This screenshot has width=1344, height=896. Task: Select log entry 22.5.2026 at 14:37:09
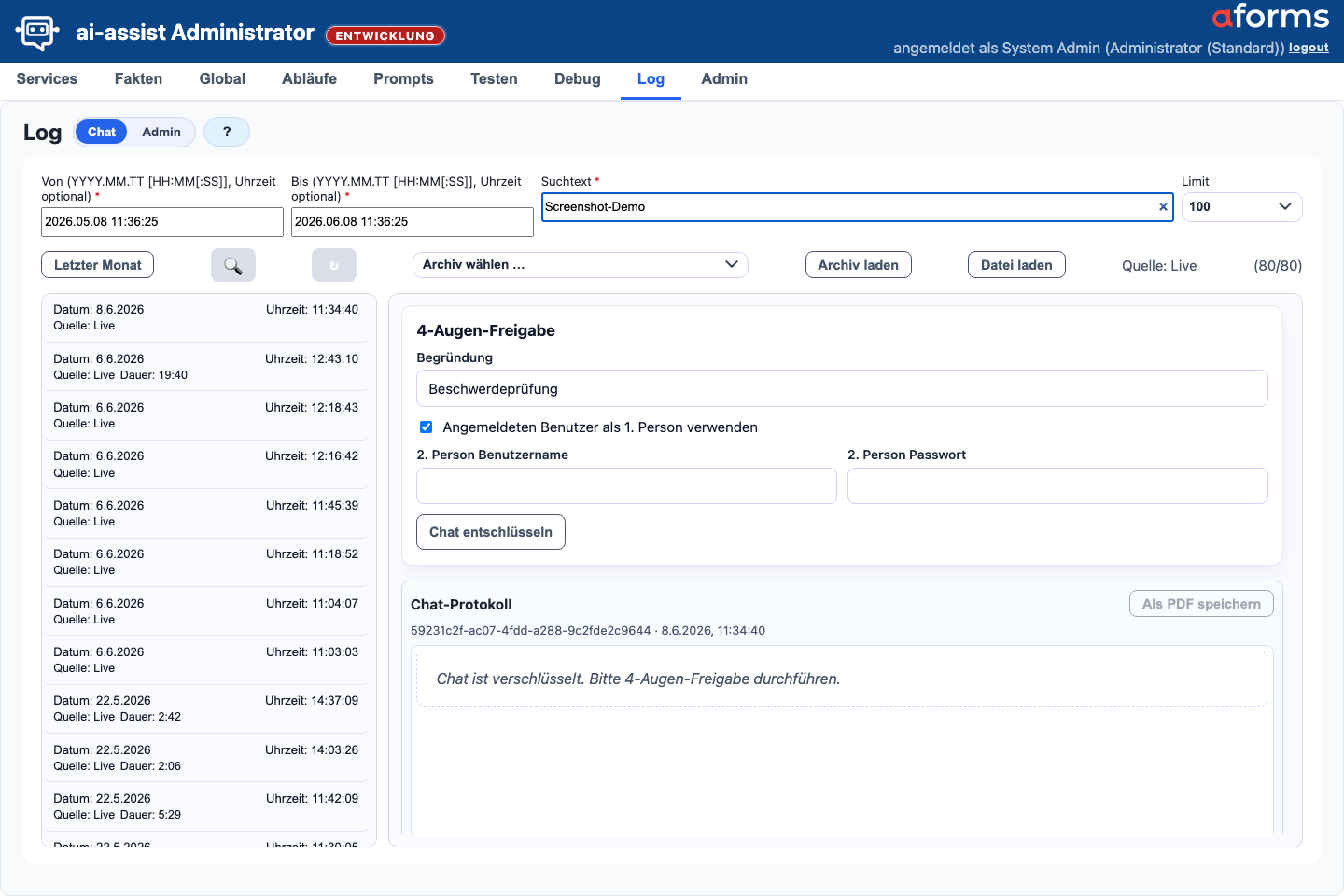[205, 708]
